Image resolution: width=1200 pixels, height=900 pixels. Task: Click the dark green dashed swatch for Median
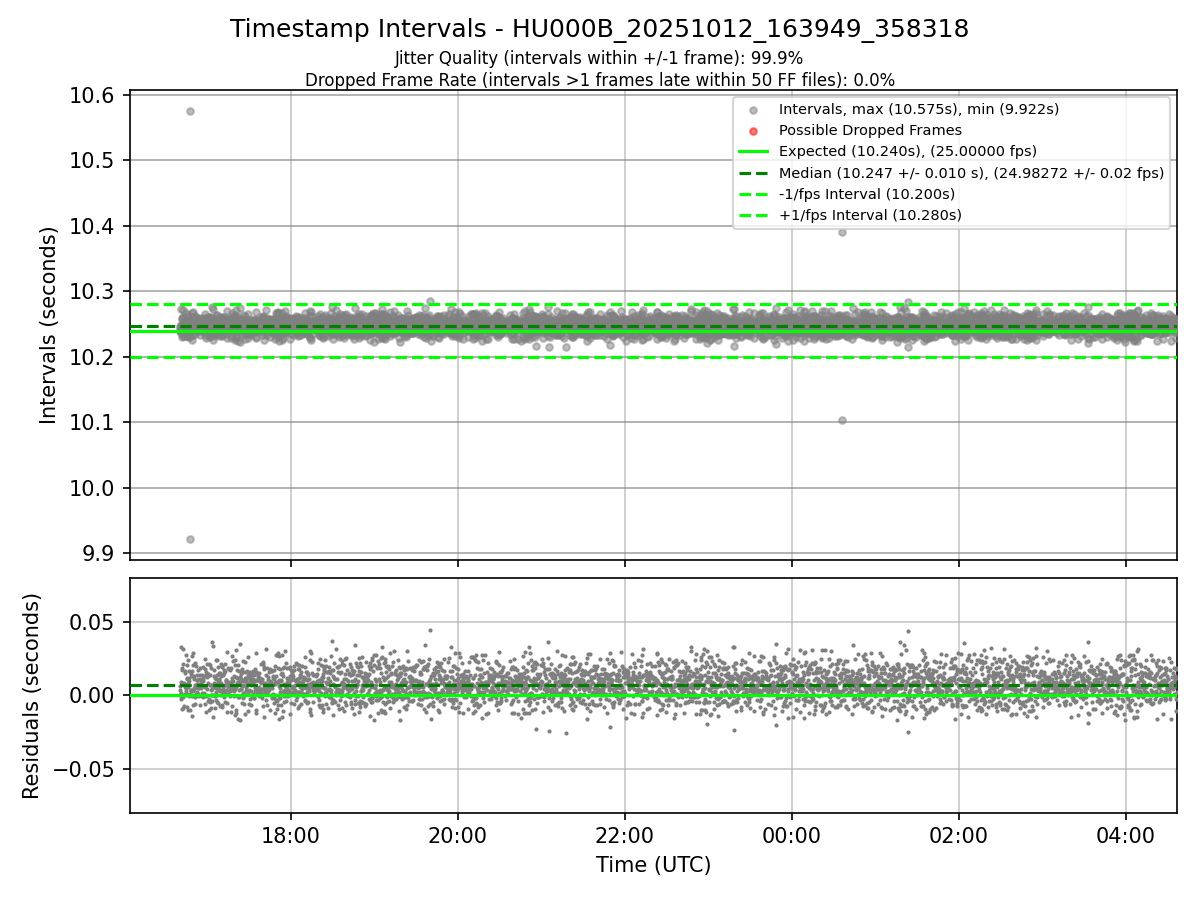point(754,173)
